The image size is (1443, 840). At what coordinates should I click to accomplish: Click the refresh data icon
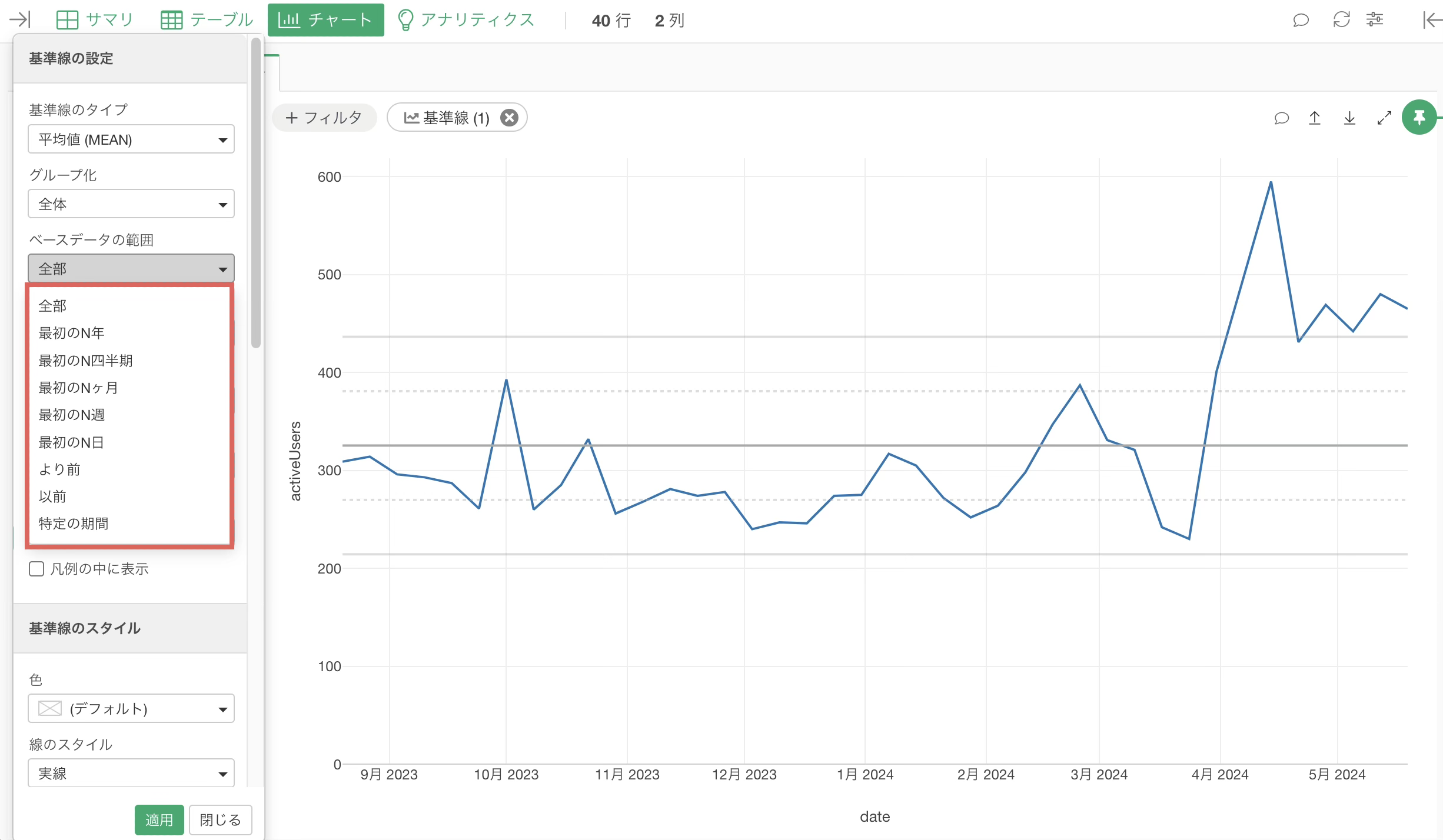[1341, 19]
